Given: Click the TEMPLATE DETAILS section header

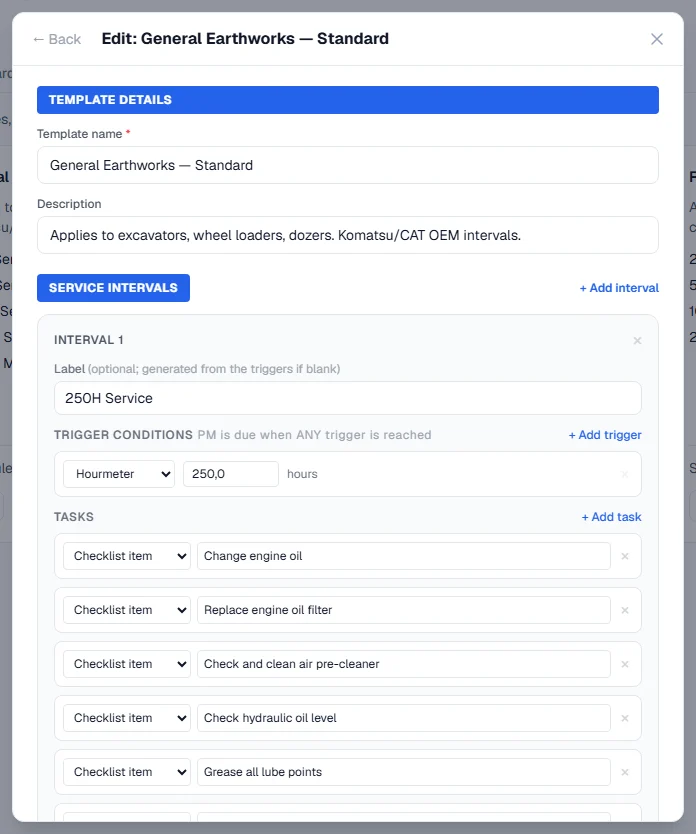Looking at the screenshot, I should 348,100.
